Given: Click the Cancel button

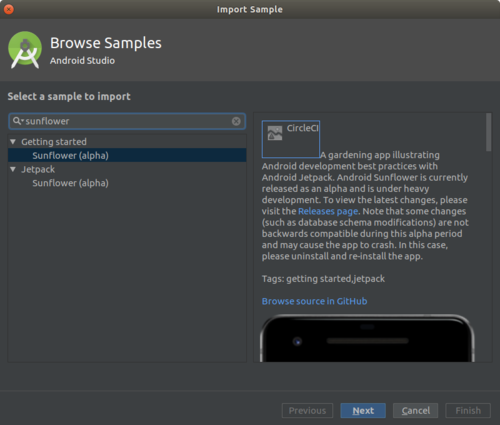Looking at the screenshot, I should (x=415, y=411).
